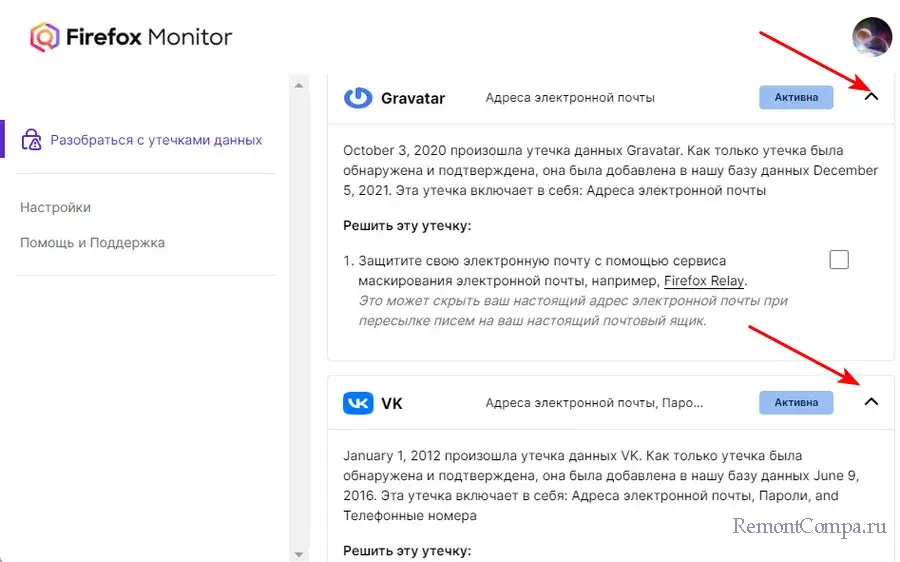Viewport: 900px width, 562px height.
Task: Click the Активна badge on Gravatar breach
Action: [796, 97]
